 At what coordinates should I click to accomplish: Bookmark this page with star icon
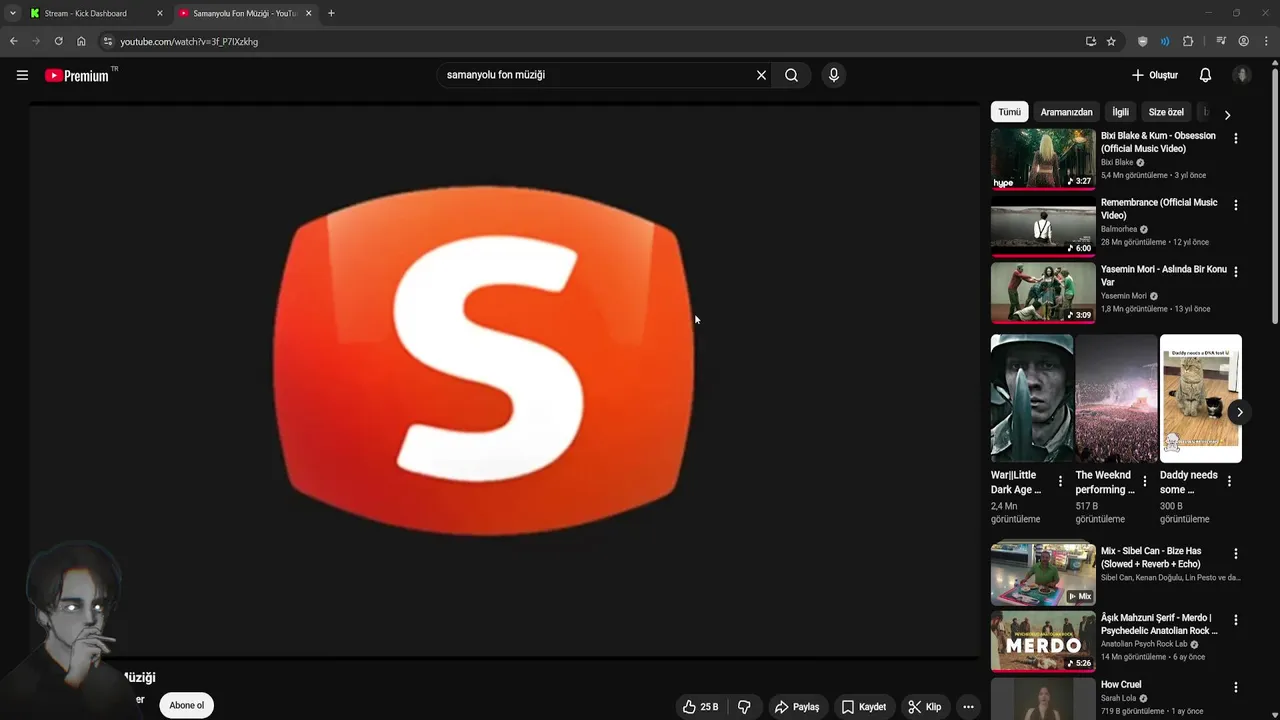[x=1111, y=41]
